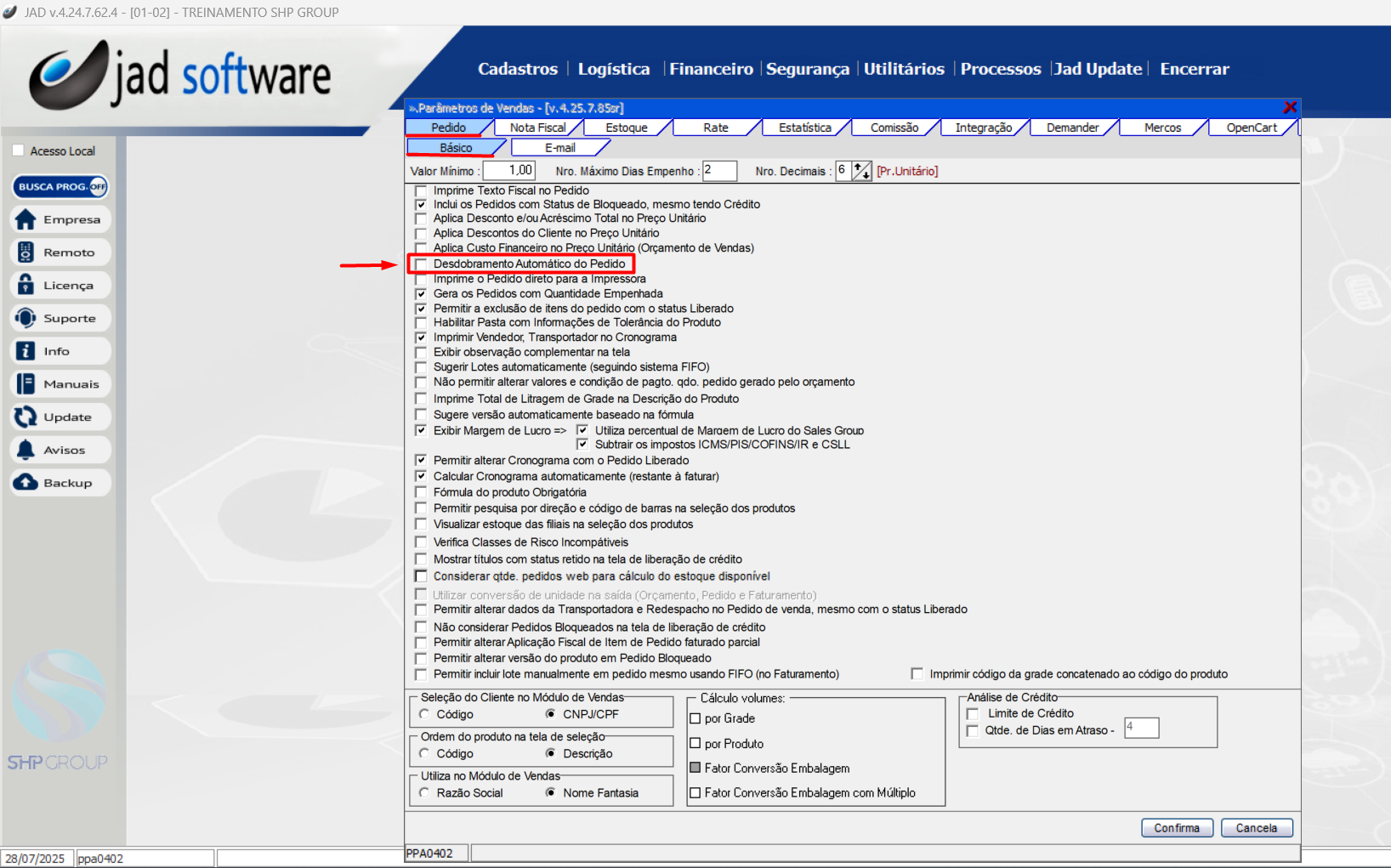
Task: Click the Update refresh icon
Action: 26,417
